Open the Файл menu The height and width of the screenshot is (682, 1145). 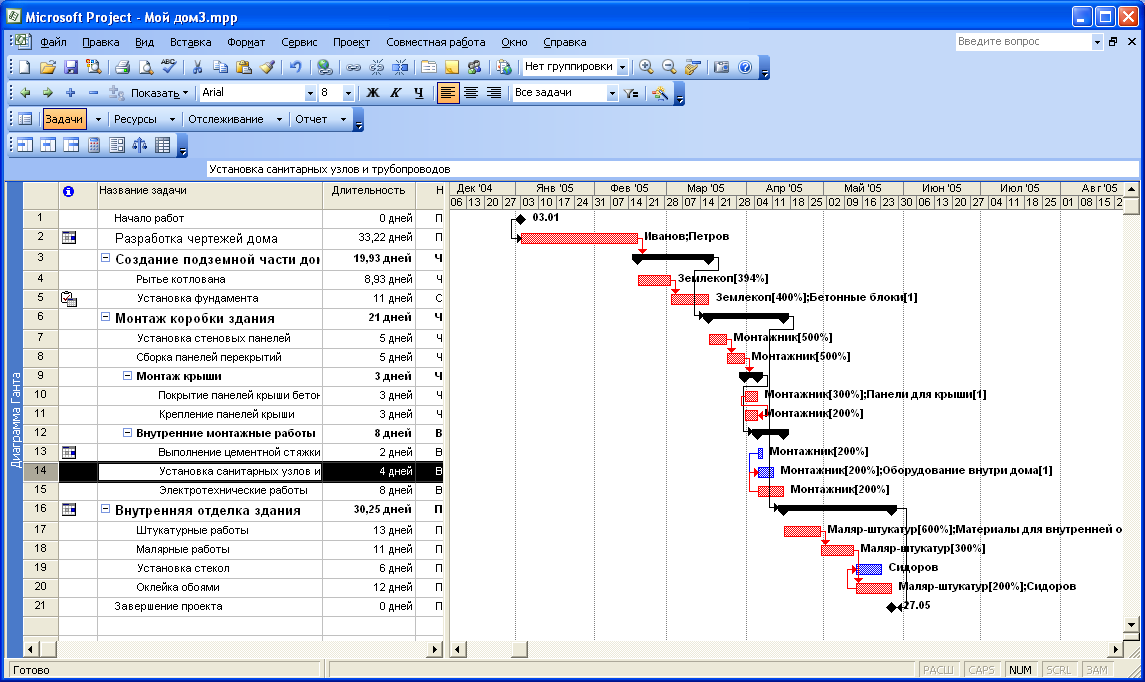(x=53, y=42)
